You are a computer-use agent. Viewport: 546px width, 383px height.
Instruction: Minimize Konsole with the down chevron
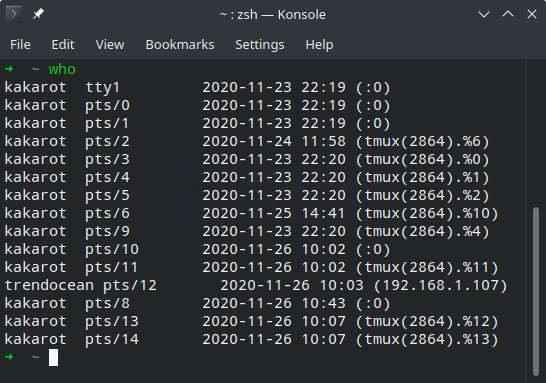tap(484, 15)
